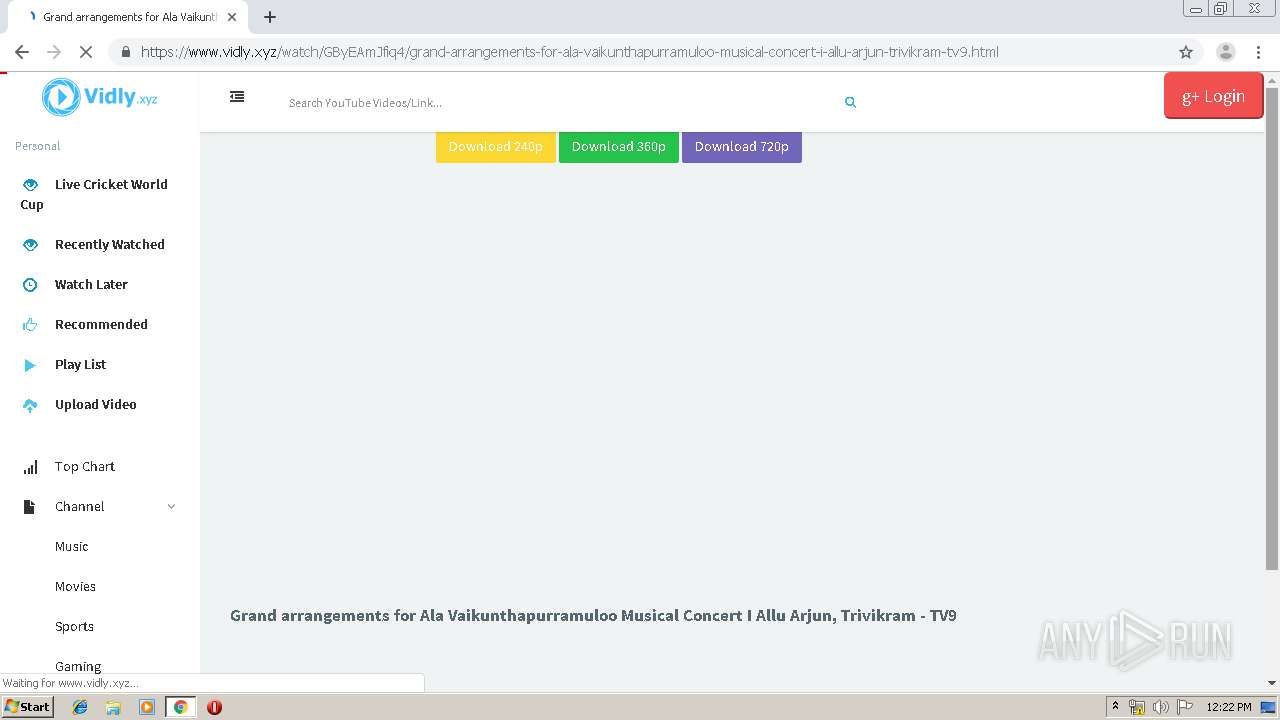Toggle the sidebar hamburger menu icon
Viewport: 1280px width, 720px height.
pyautogui.click(x=237, y=97)
